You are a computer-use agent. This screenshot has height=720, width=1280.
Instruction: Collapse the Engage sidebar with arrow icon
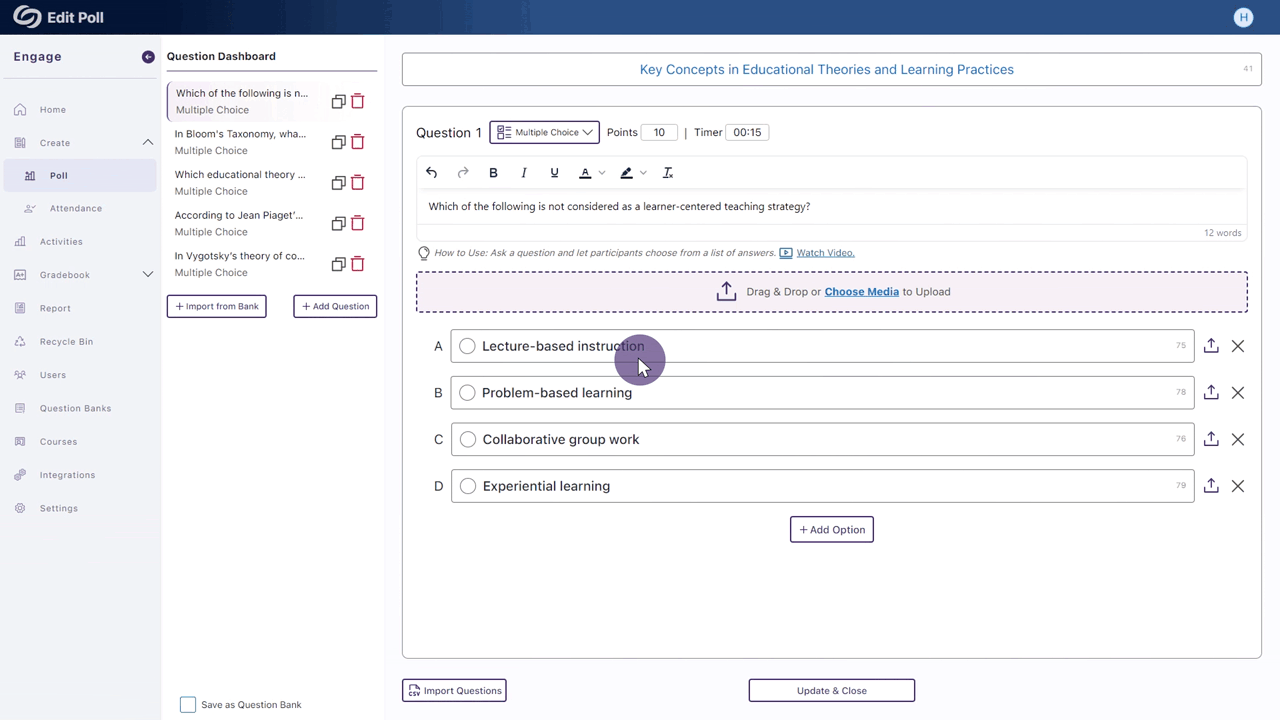coord(148,57)
